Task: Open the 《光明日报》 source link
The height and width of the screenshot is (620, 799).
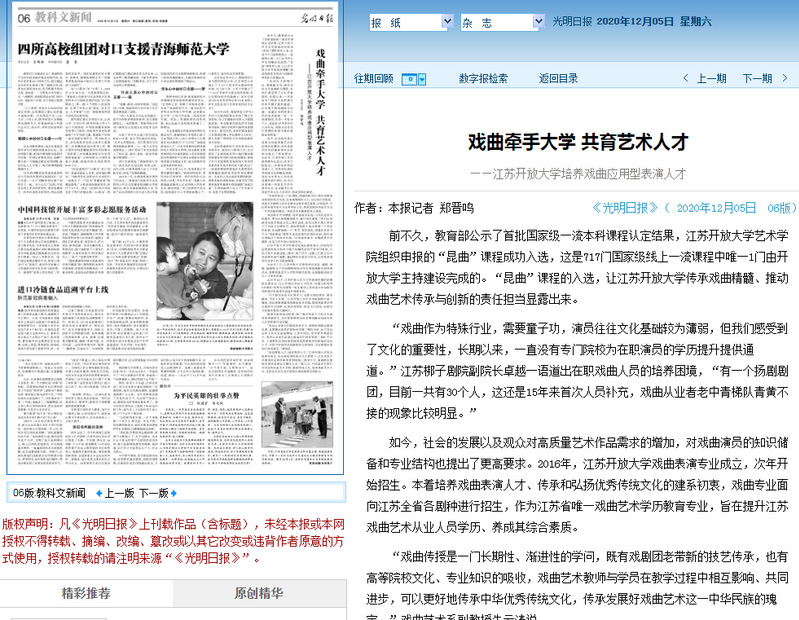Action: click(625, 208)
